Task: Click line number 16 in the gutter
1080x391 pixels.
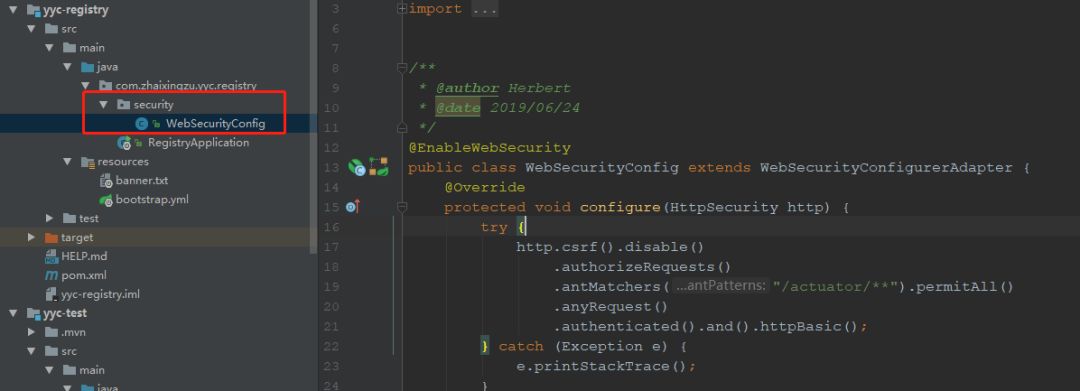Action: (x=332, y=227)
